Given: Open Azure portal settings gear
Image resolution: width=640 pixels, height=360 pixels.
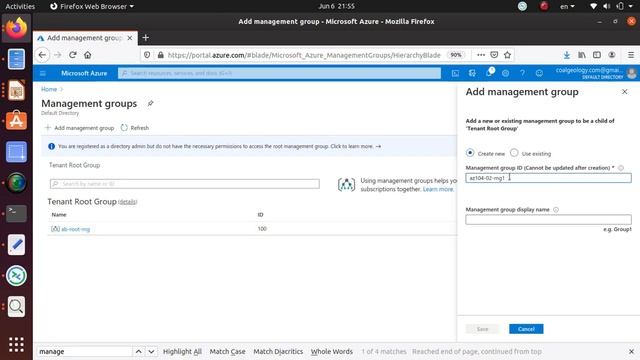Looking at the screenshot, I should pos(505,73).
